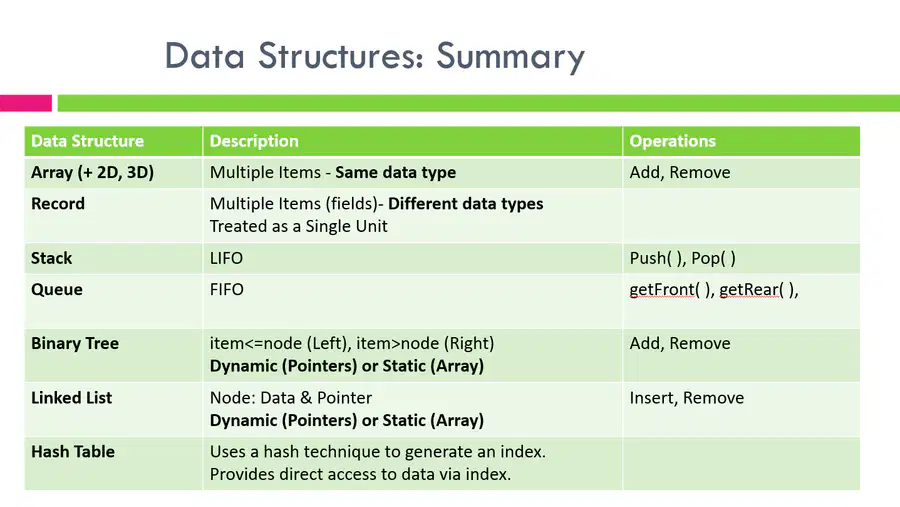Click the FIFO description text
Viewport: 900px width, 507px height.
[x=227, y=289]
